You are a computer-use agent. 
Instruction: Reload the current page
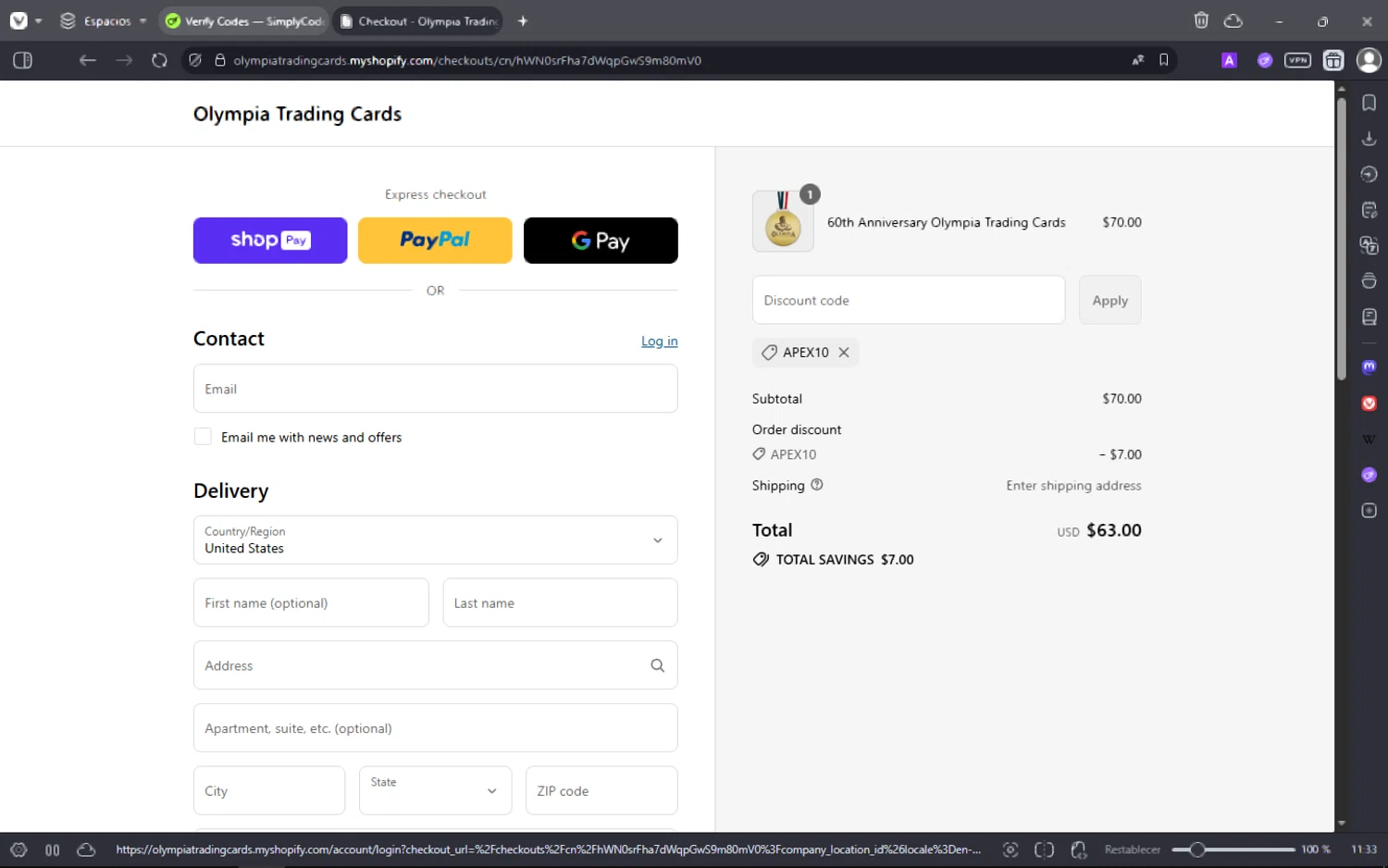click(159, 60)
